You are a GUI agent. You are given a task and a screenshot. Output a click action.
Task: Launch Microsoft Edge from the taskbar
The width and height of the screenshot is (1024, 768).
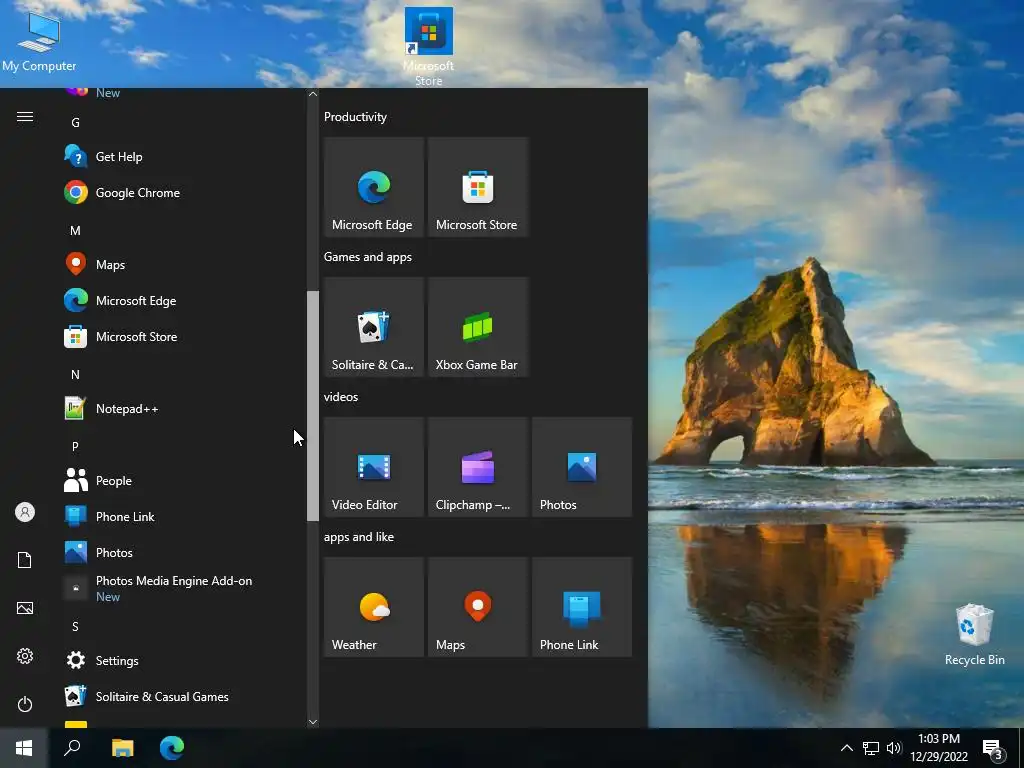coord(172,748)
